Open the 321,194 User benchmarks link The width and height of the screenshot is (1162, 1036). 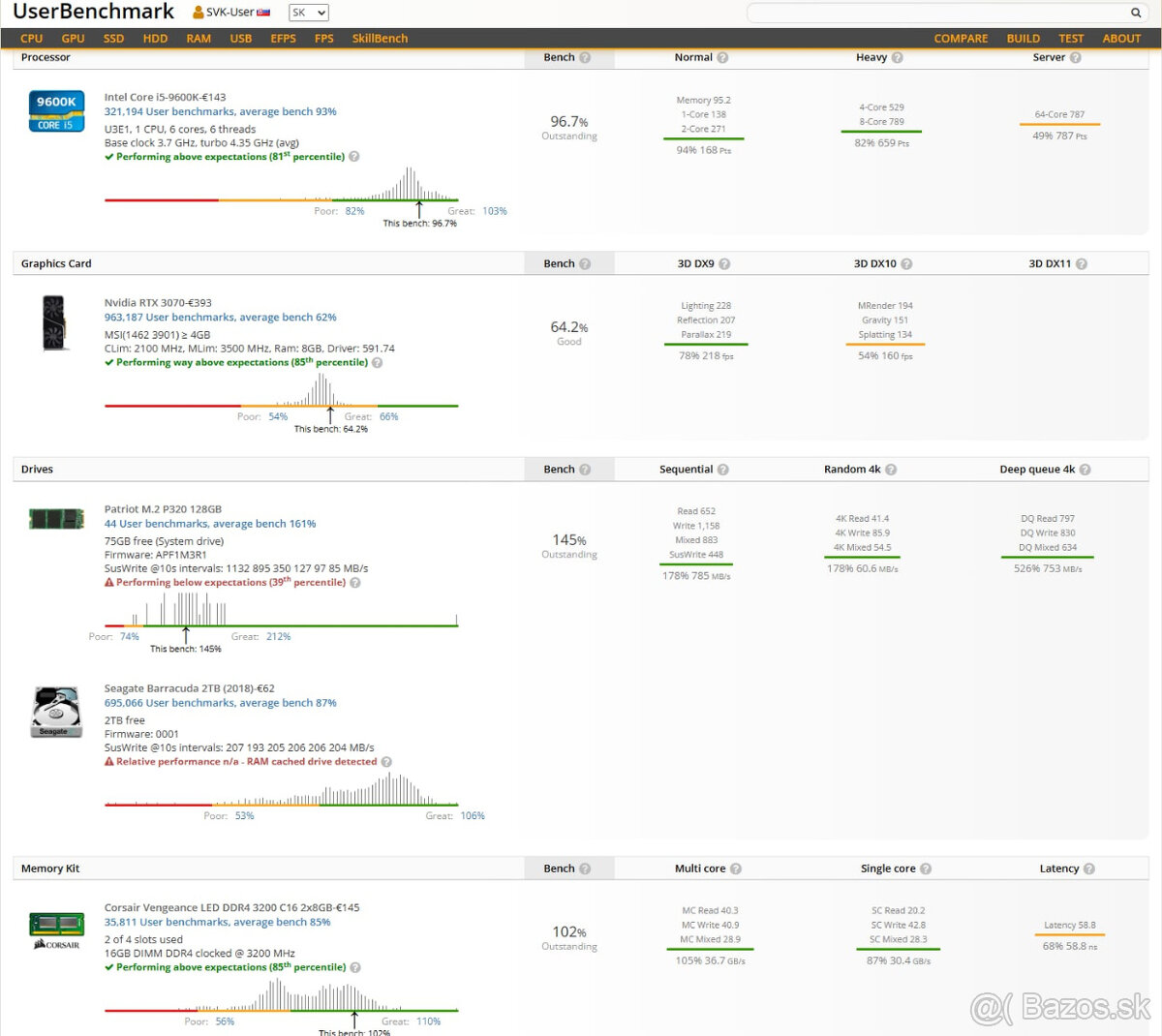(x=220, y=112)
